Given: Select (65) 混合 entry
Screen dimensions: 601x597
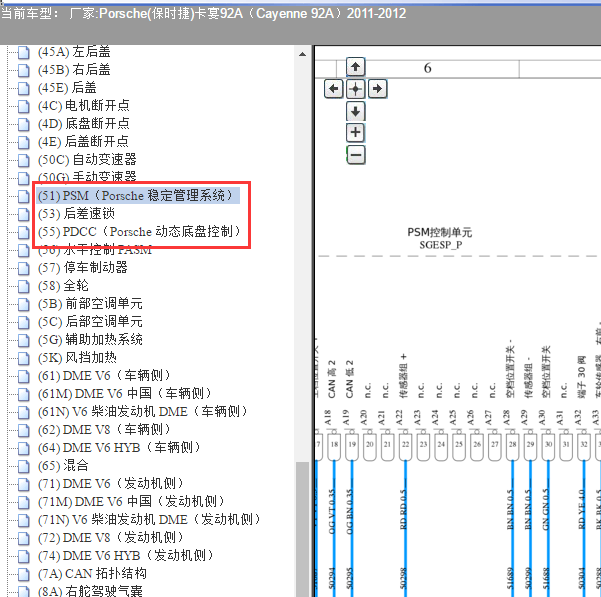Looking at the screenshot, I should (63, 466).
